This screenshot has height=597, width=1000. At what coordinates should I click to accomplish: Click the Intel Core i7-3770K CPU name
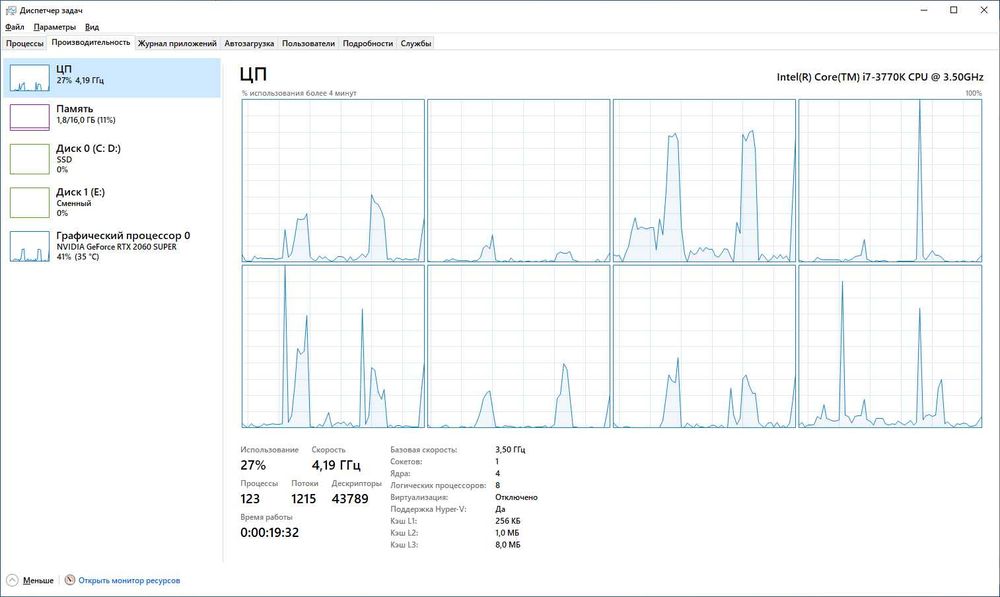coord(879,77)
